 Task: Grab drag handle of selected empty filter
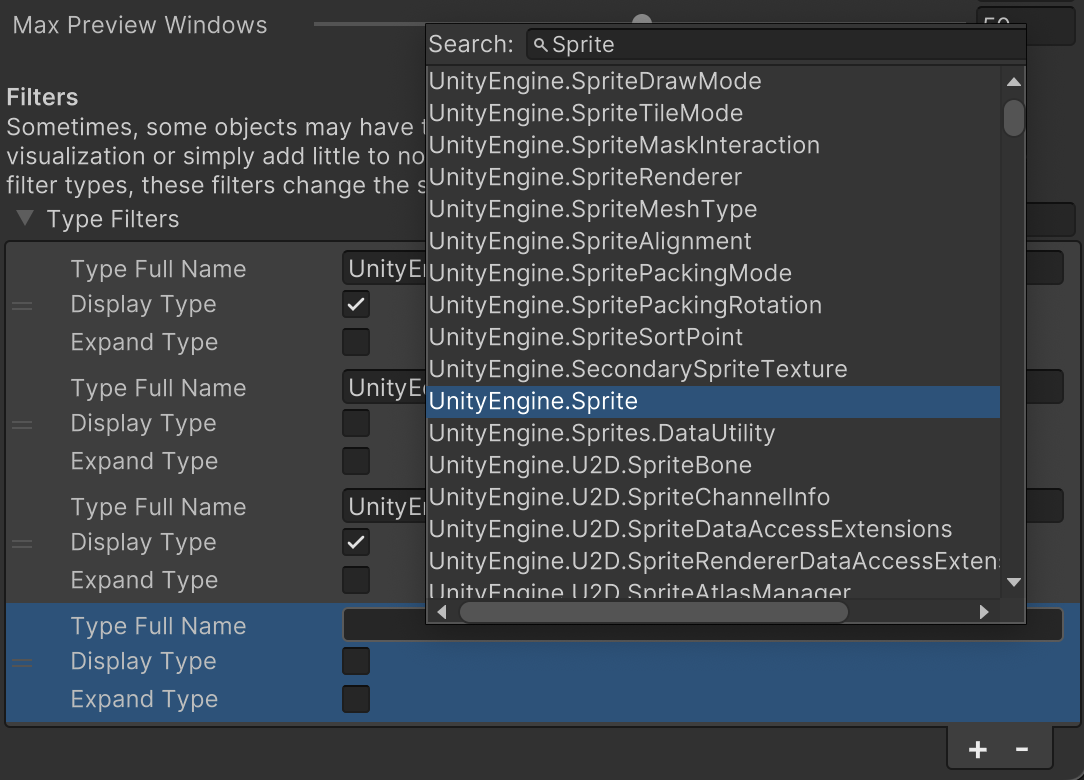pos(22,662)
